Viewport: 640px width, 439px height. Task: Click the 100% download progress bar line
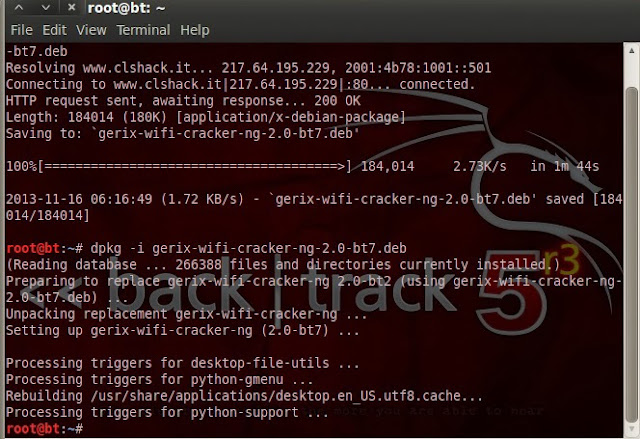[x=302, y=166]
